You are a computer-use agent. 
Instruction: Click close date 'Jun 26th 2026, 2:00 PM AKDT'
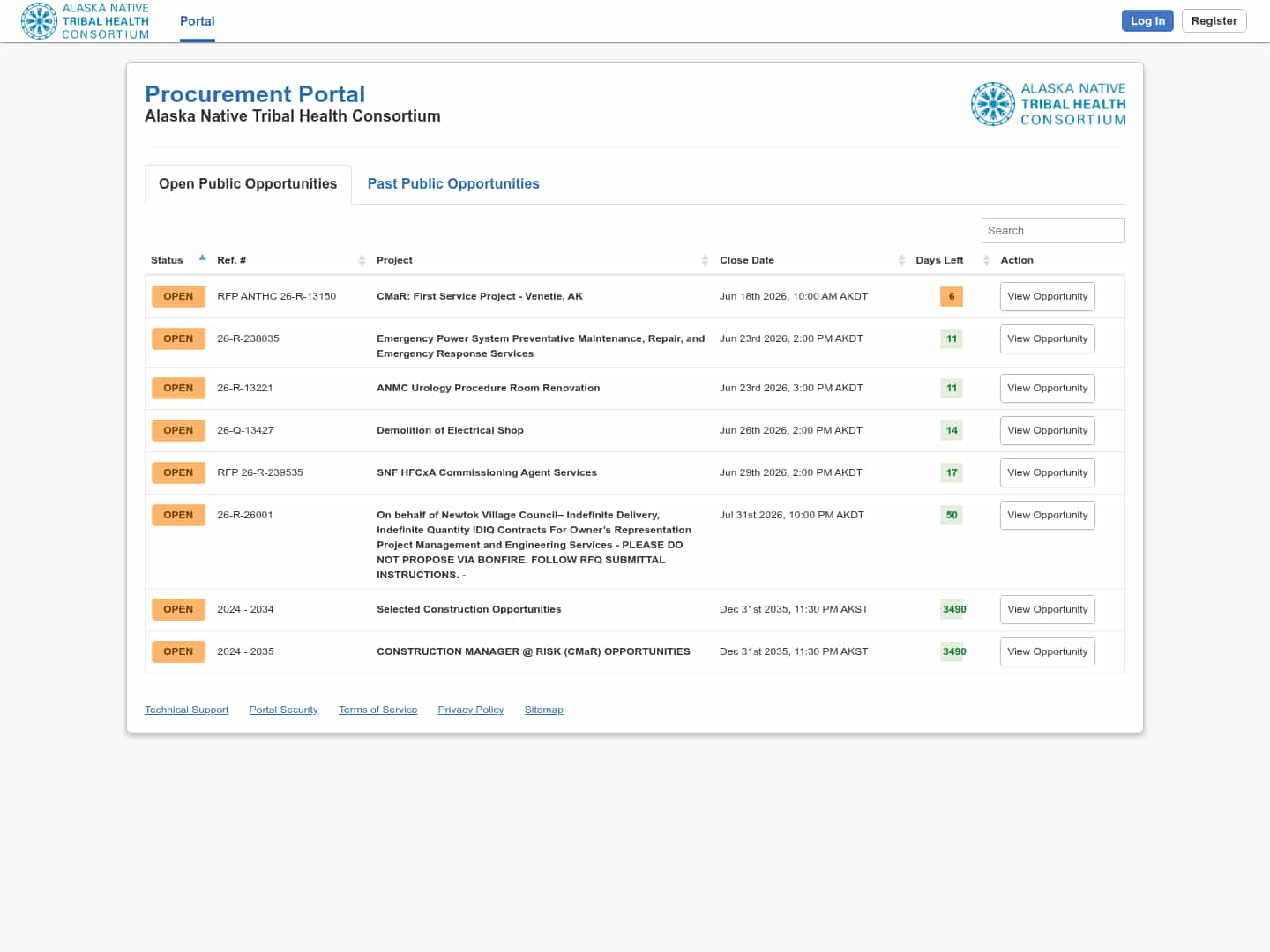pyautogui.click(x=791, y=430)
